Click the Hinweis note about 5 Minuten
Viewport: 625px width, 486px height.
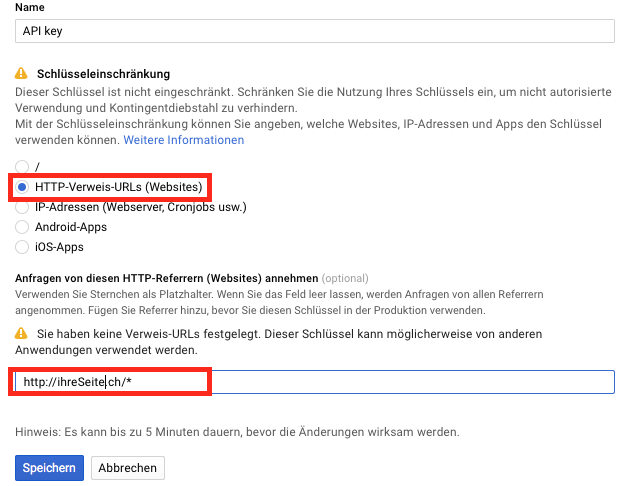(236, 432)
